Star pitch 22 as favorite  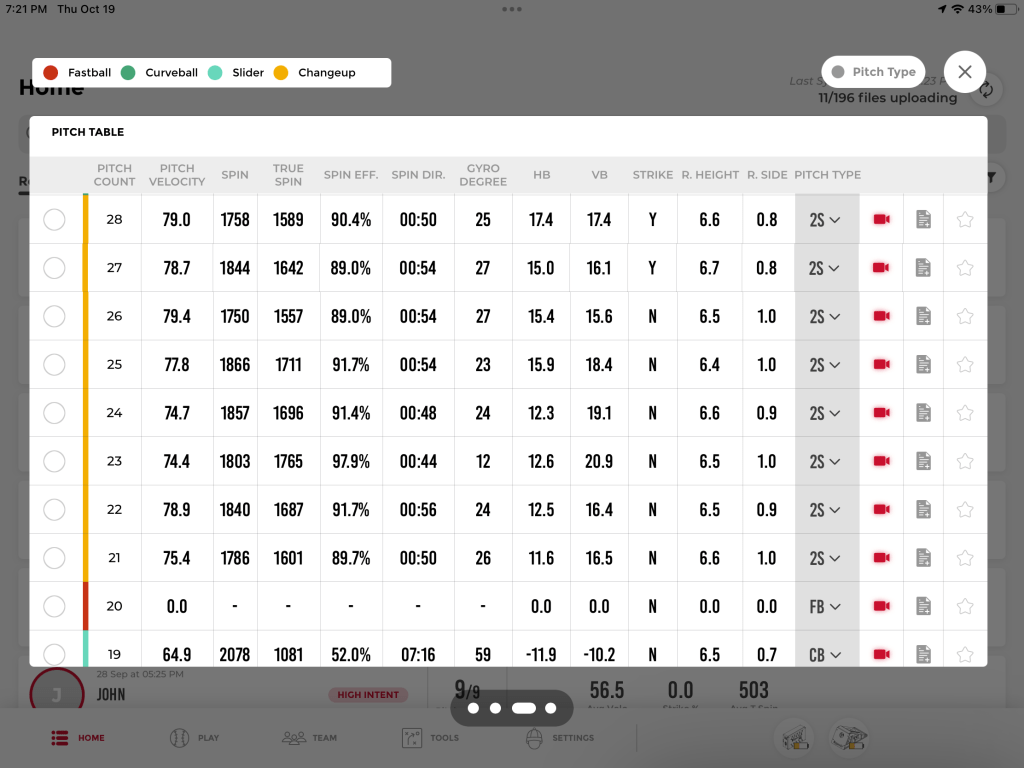965,509
